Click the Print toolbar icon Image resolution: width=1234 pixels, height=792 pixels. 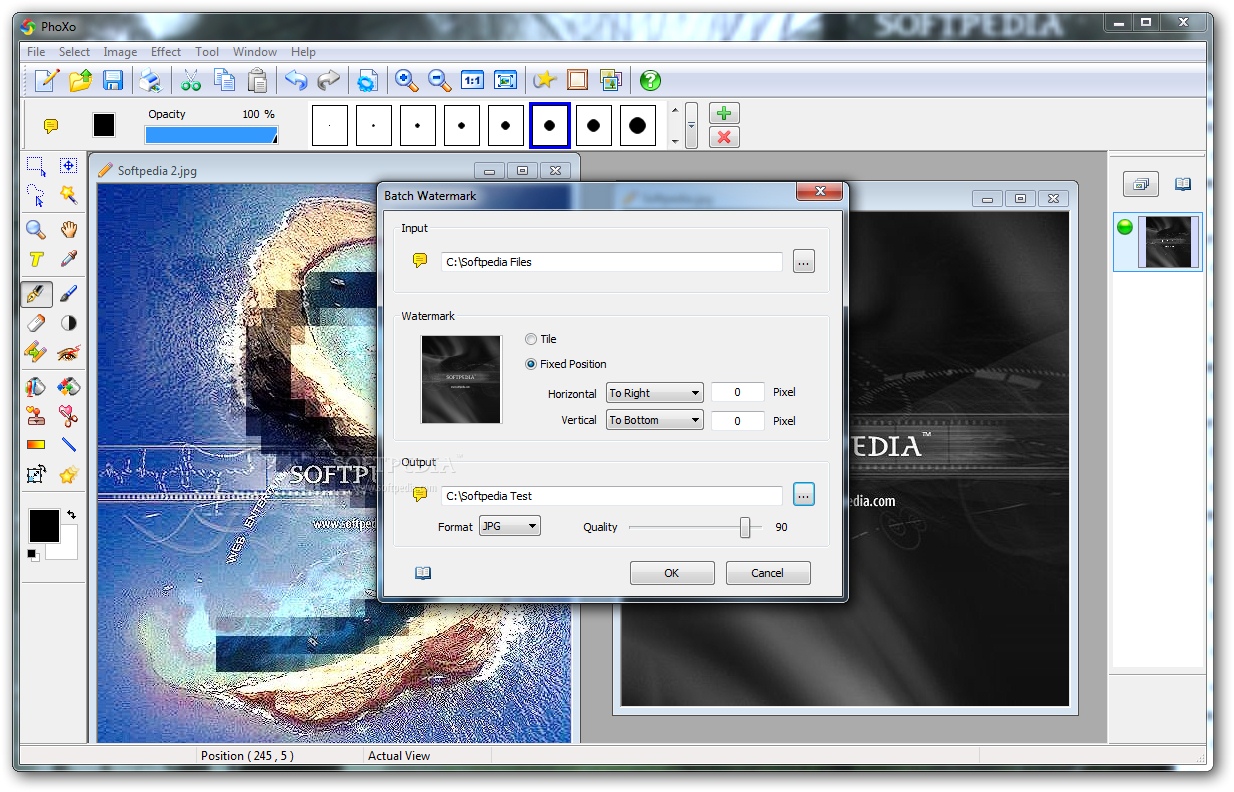pyautogui.click(x=149, y=81)
